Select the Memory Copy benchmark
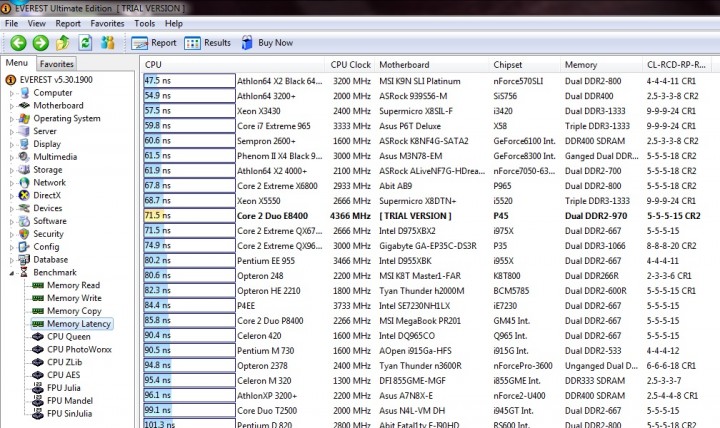Screen dimensions: 720x428 coord(74,311)
